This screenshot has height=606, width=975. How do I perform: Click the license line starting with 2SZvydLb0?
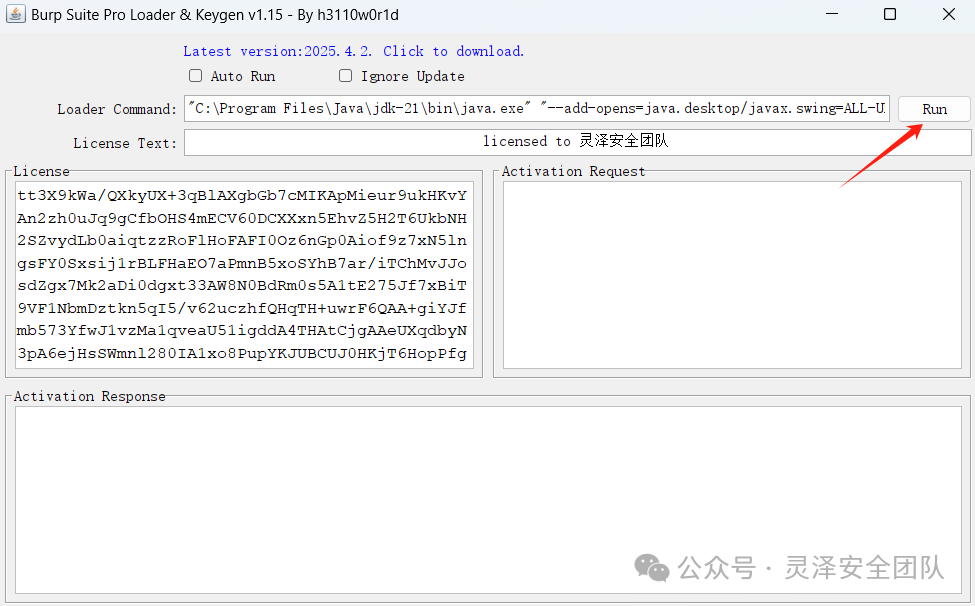point(242,241)
